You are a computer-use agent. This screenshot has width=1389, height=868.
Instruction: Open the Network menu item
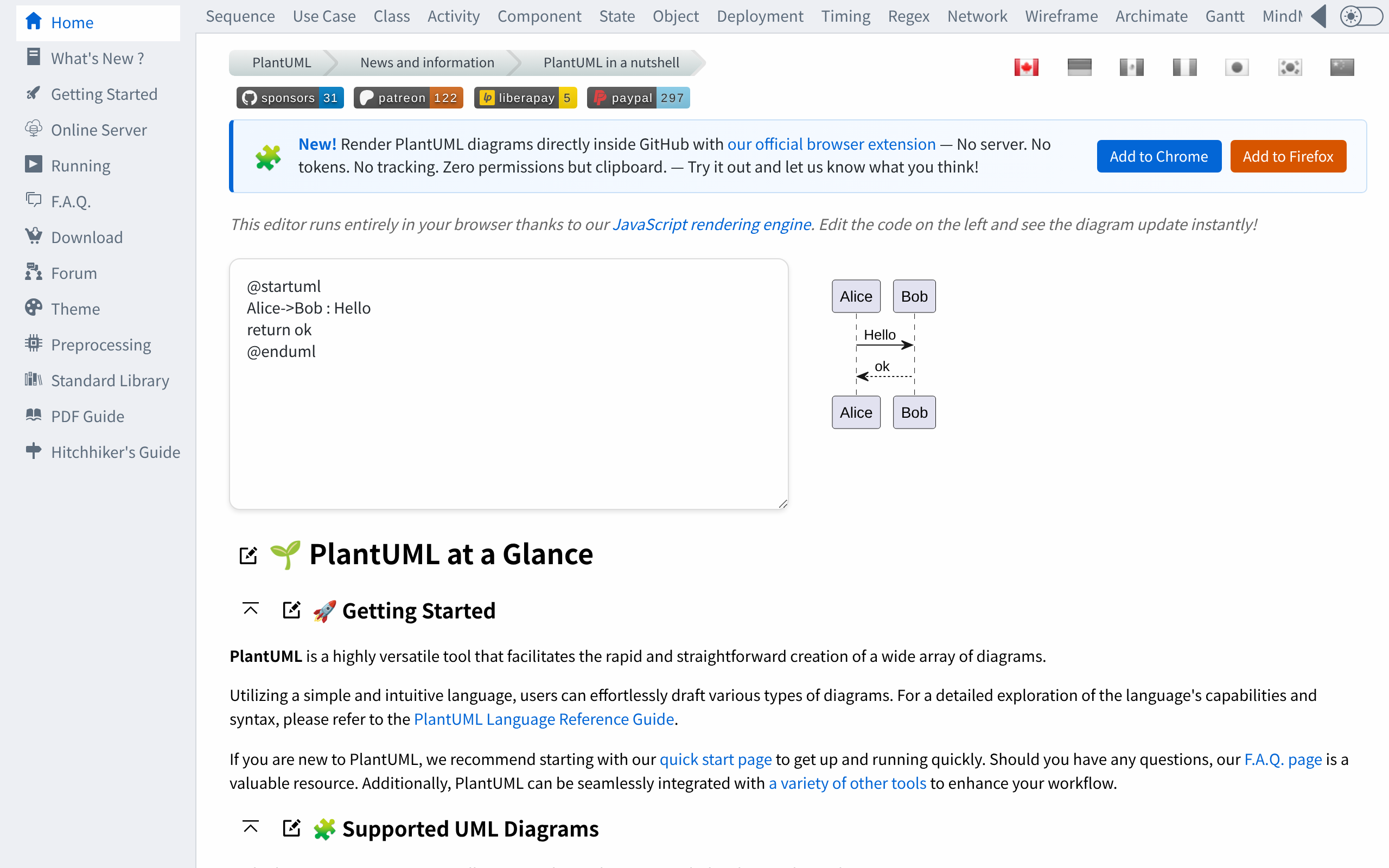click(x=977, y=16)
